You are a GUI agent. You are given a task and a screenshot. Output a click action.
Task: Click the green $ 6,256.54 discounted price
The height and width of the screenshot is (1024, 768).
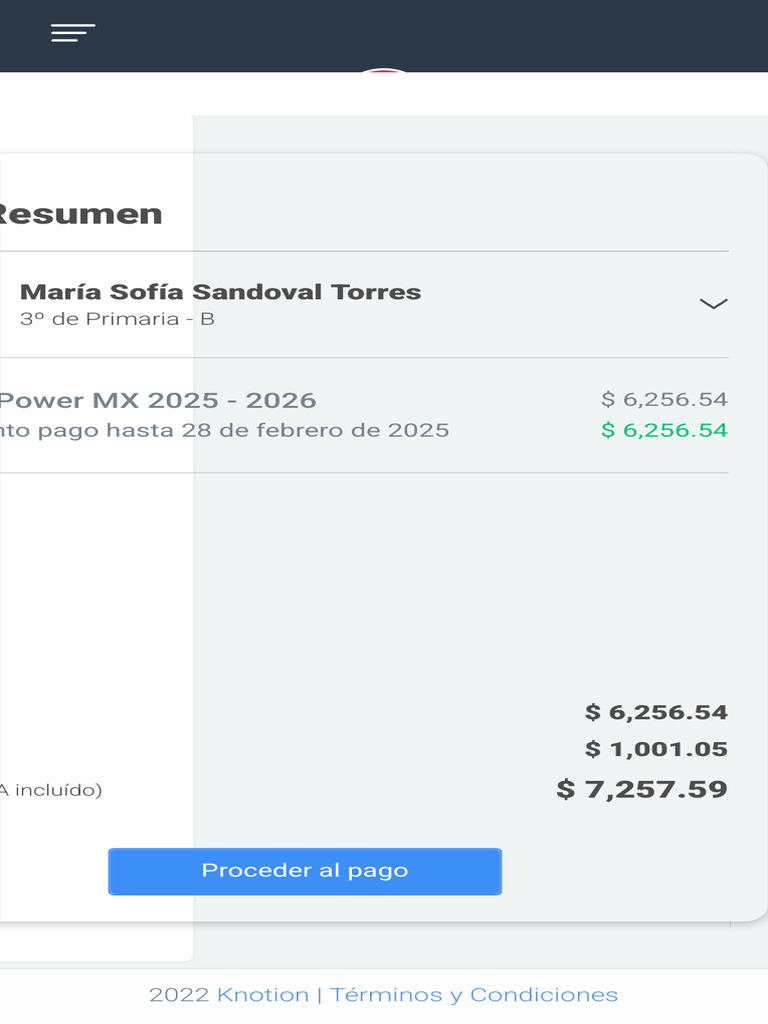pos(664,431)
